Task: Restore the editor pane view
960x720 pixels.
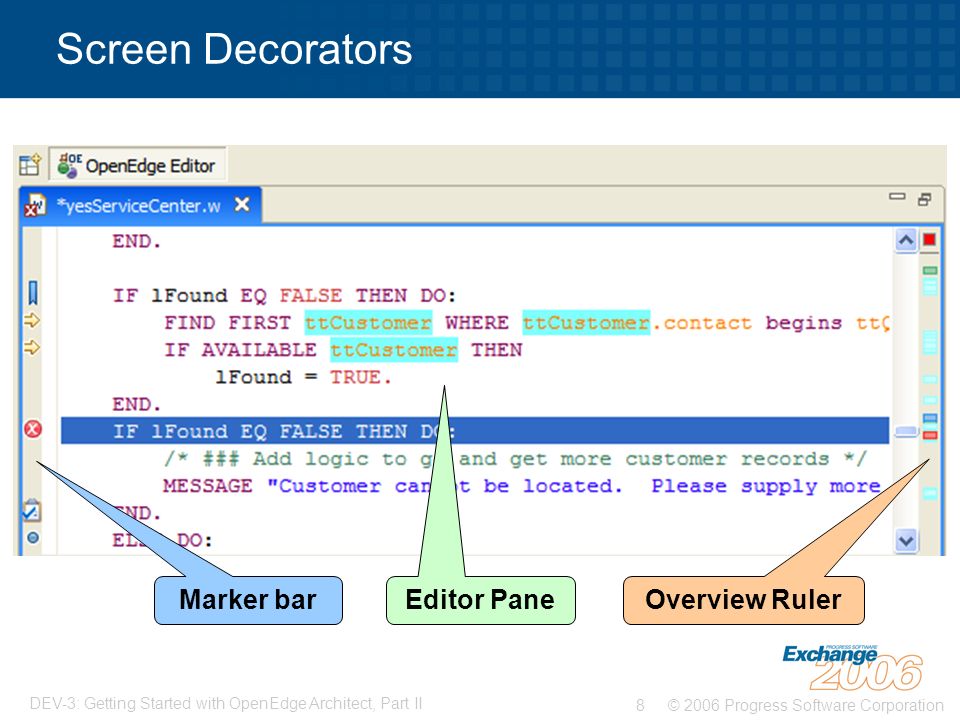Action: click(x=924, y=199)
